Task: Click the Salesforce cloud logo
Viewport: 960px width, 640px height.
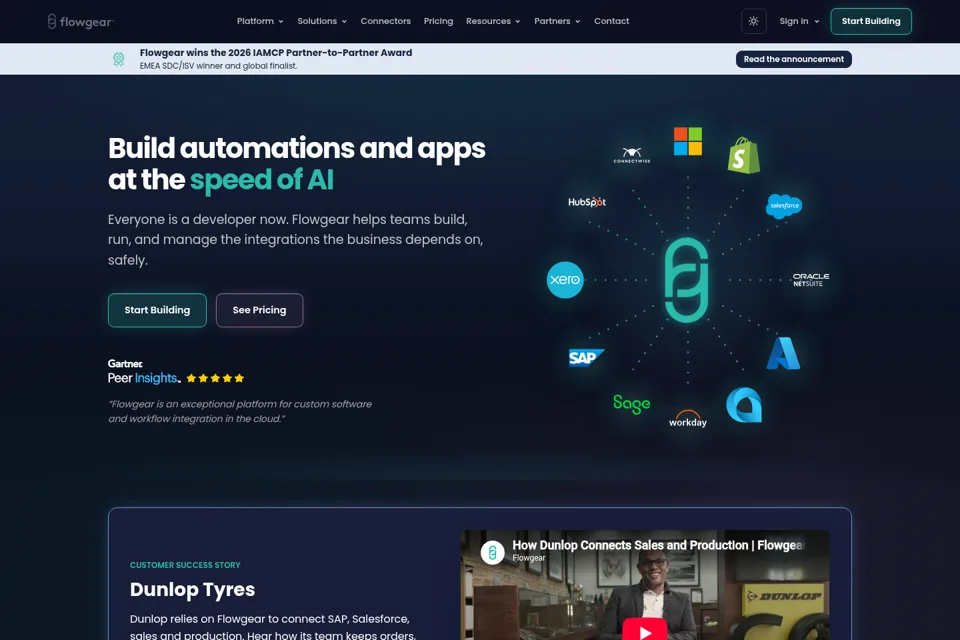Action: point(784,206)
